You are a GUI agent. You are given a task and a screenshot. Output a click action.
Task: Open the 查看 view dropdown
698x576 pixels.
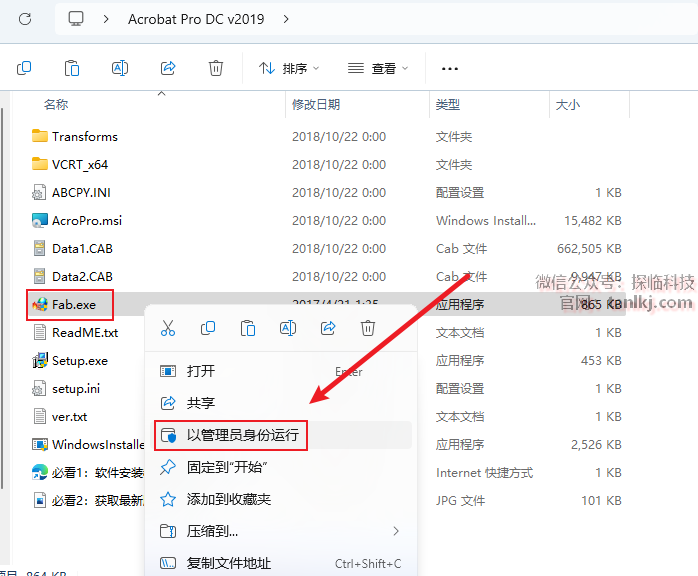pyautogui.click(x=378, y=69)
